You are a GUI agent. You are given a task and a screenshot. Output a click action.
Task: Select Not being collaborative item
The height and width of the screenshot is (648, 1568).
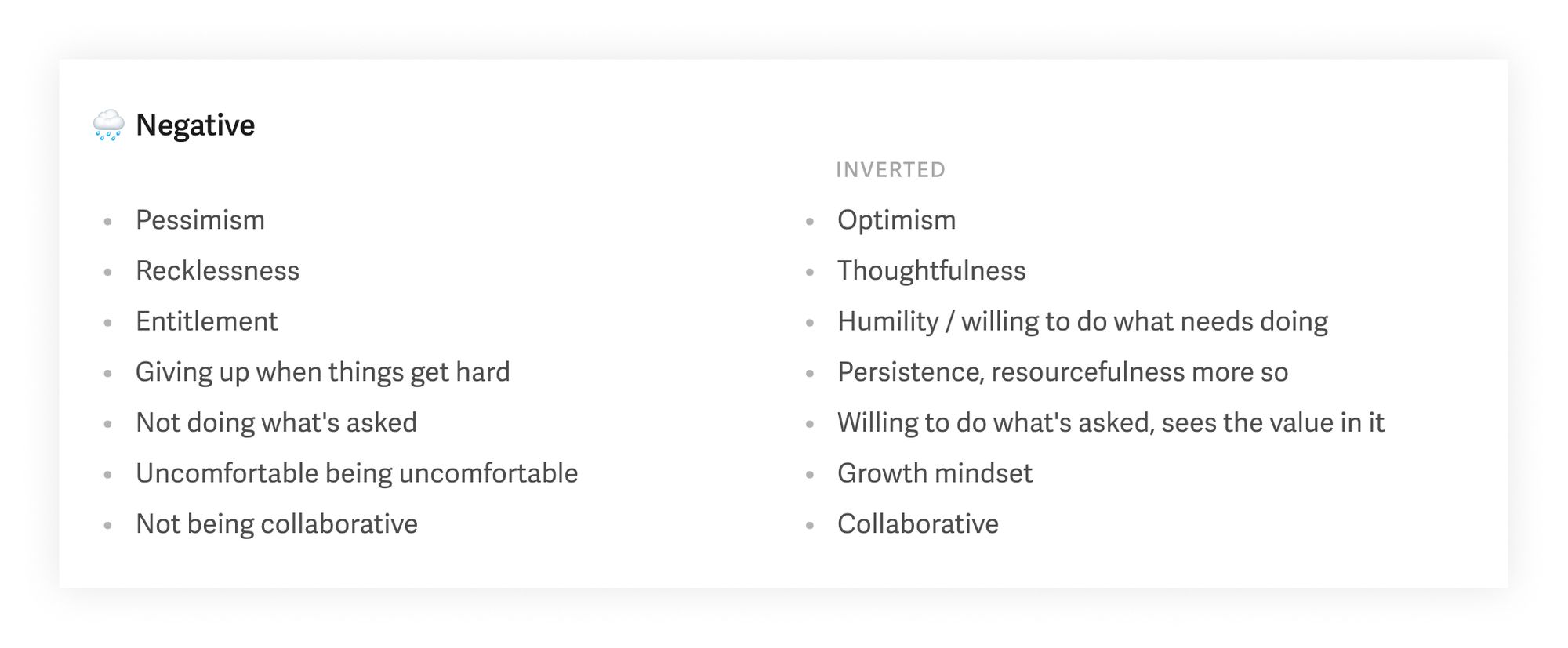pos(277,524)
